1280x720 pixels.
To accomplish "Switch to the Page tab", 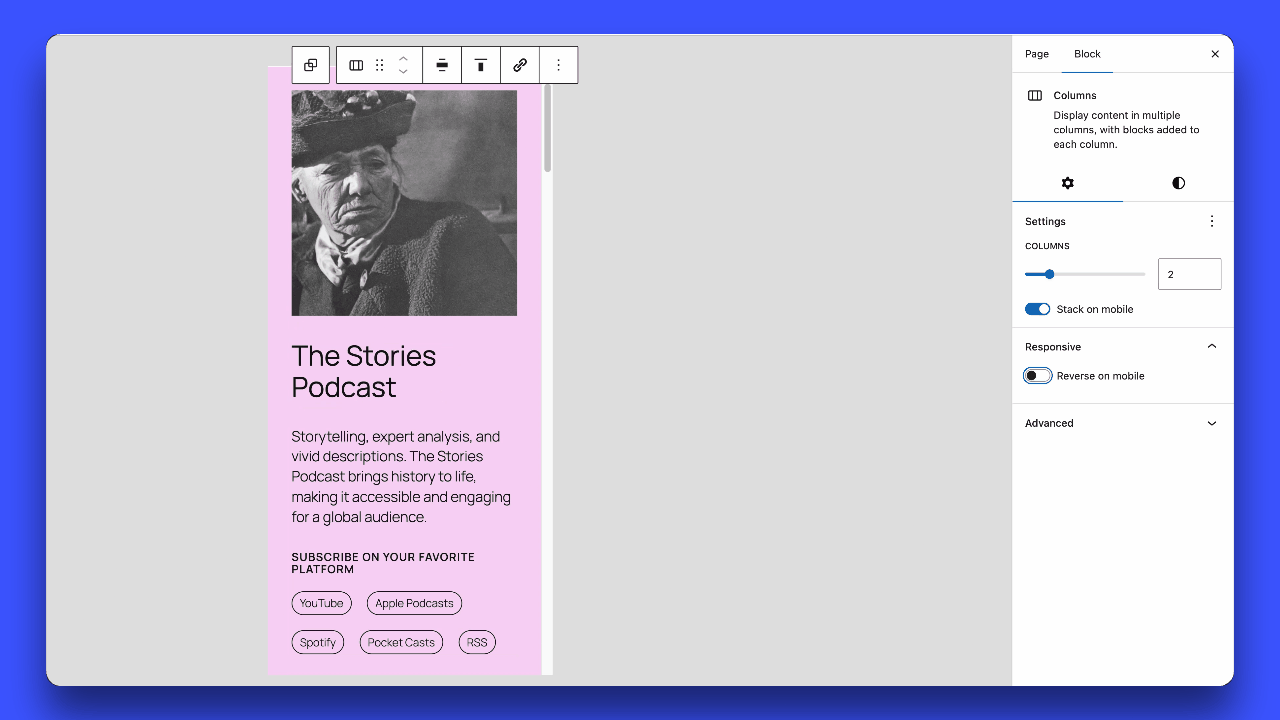I will (1037, 54).
